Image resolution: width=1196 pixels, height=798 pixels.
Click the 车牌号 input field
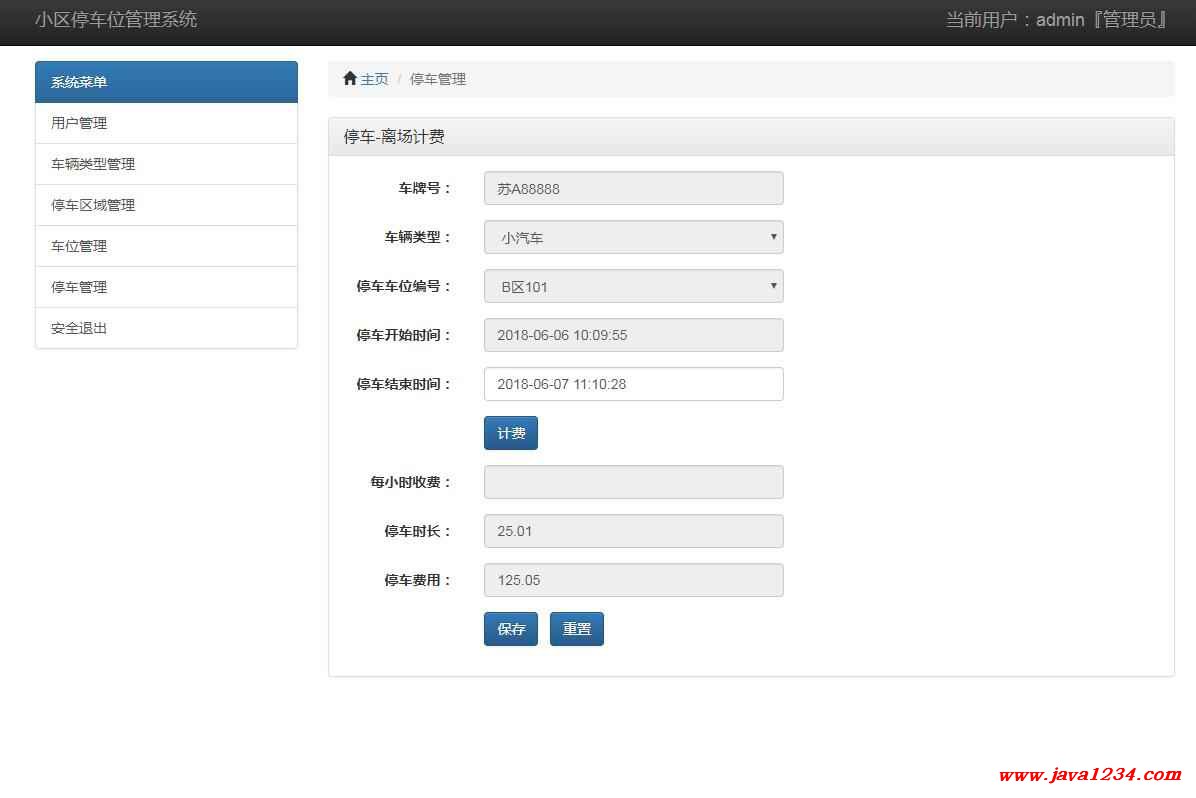click(x=633, y=188)
